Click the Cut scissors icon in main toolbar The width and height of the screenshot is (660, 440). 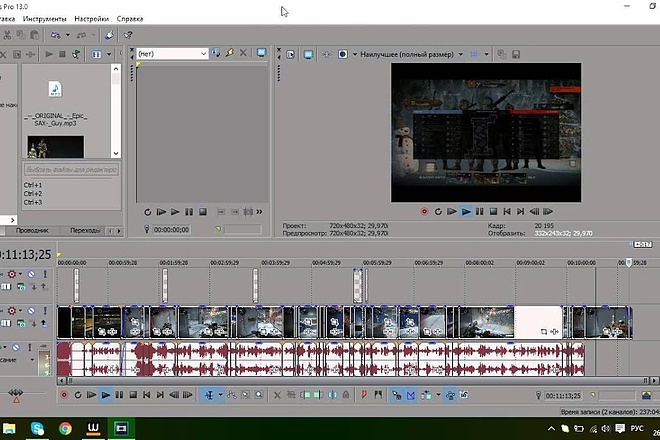(7, 35)
